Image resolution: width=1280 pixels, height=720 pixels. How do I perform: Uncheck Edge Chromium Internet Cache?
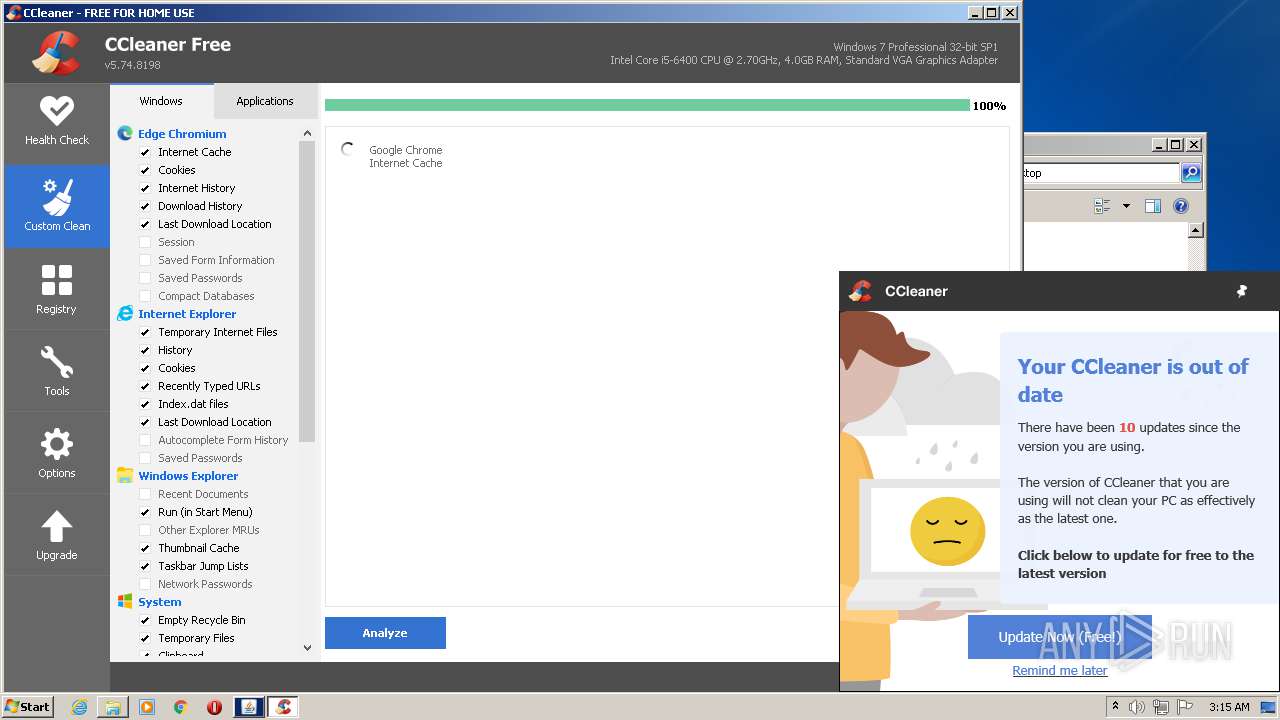(145, 152)
